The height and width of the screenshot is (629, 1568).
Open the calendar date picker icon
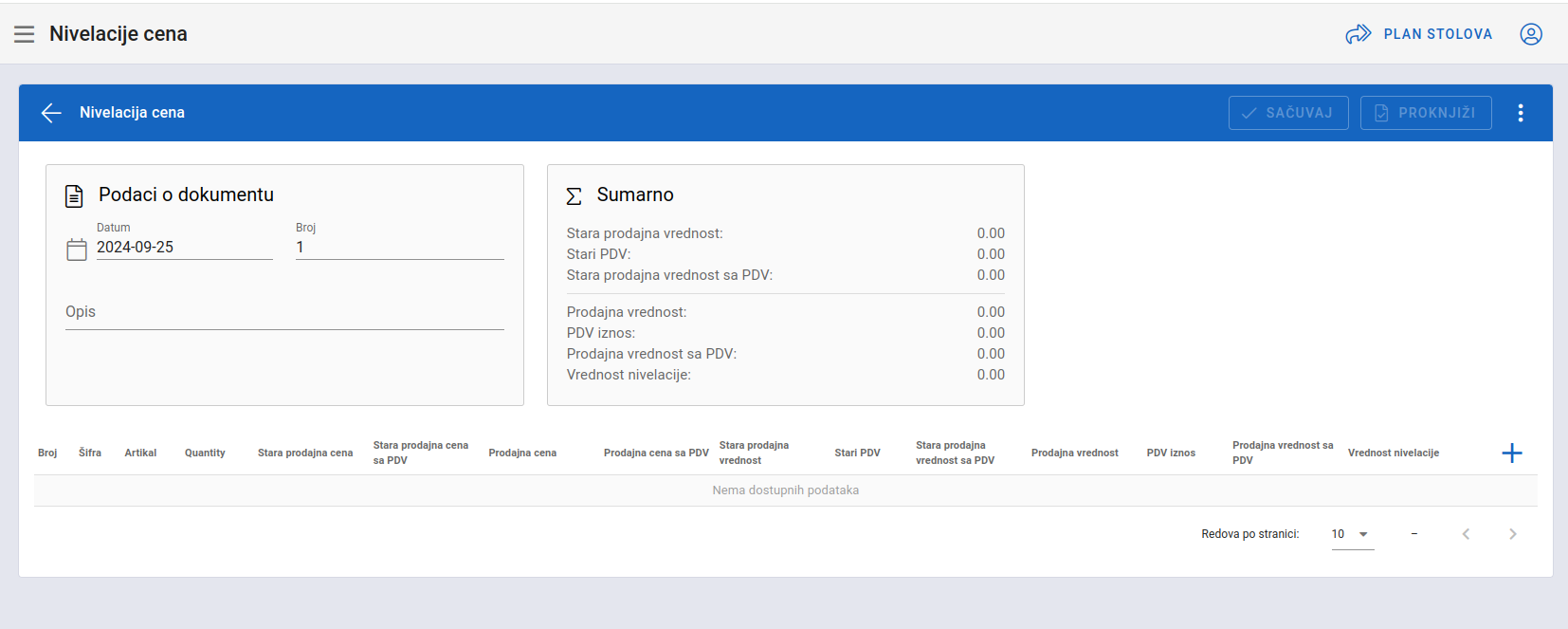click(x=77, y=250)
